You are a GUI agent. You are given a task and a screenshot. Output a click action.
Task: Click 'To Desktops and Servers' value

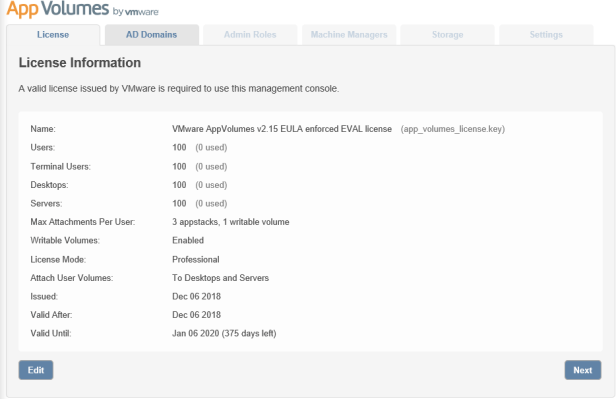click(x=220, y=278)
